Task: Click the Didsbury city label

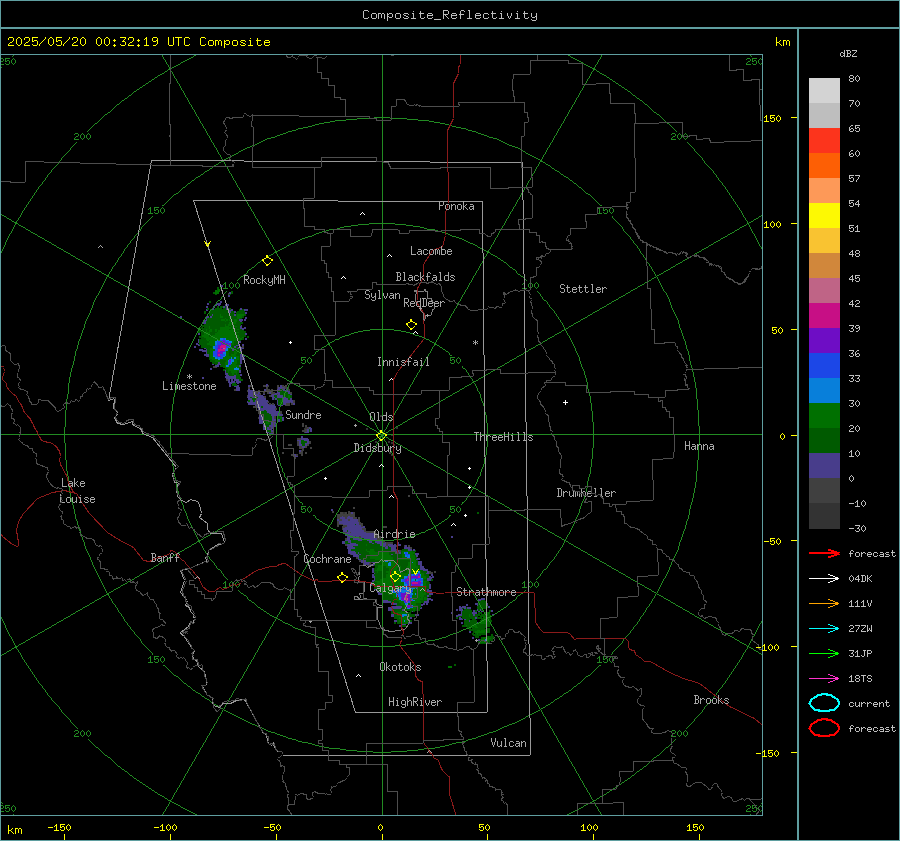Action: 377,448
